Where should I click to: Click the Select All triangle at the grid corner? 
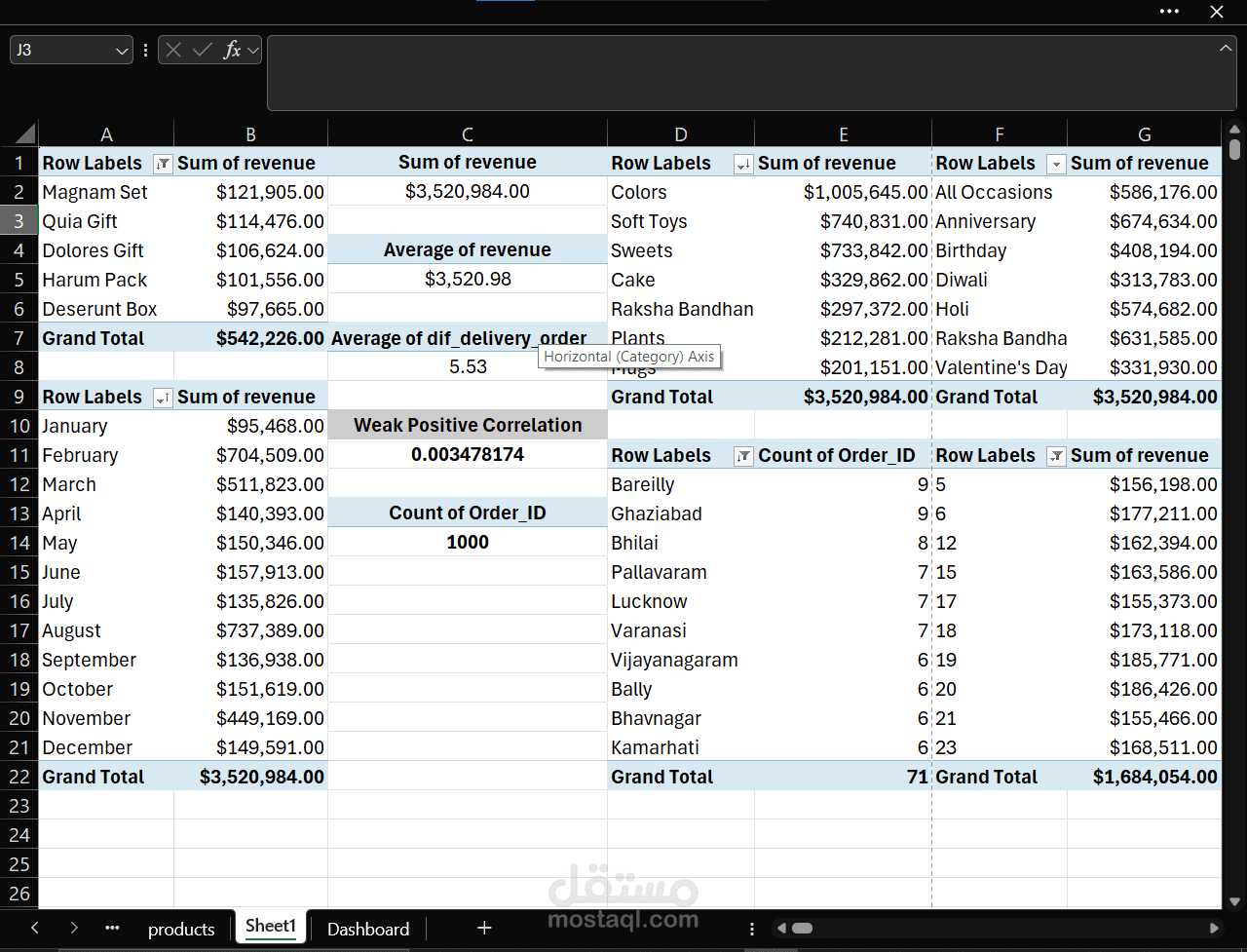pyautogui.click(x=25, y=133)
